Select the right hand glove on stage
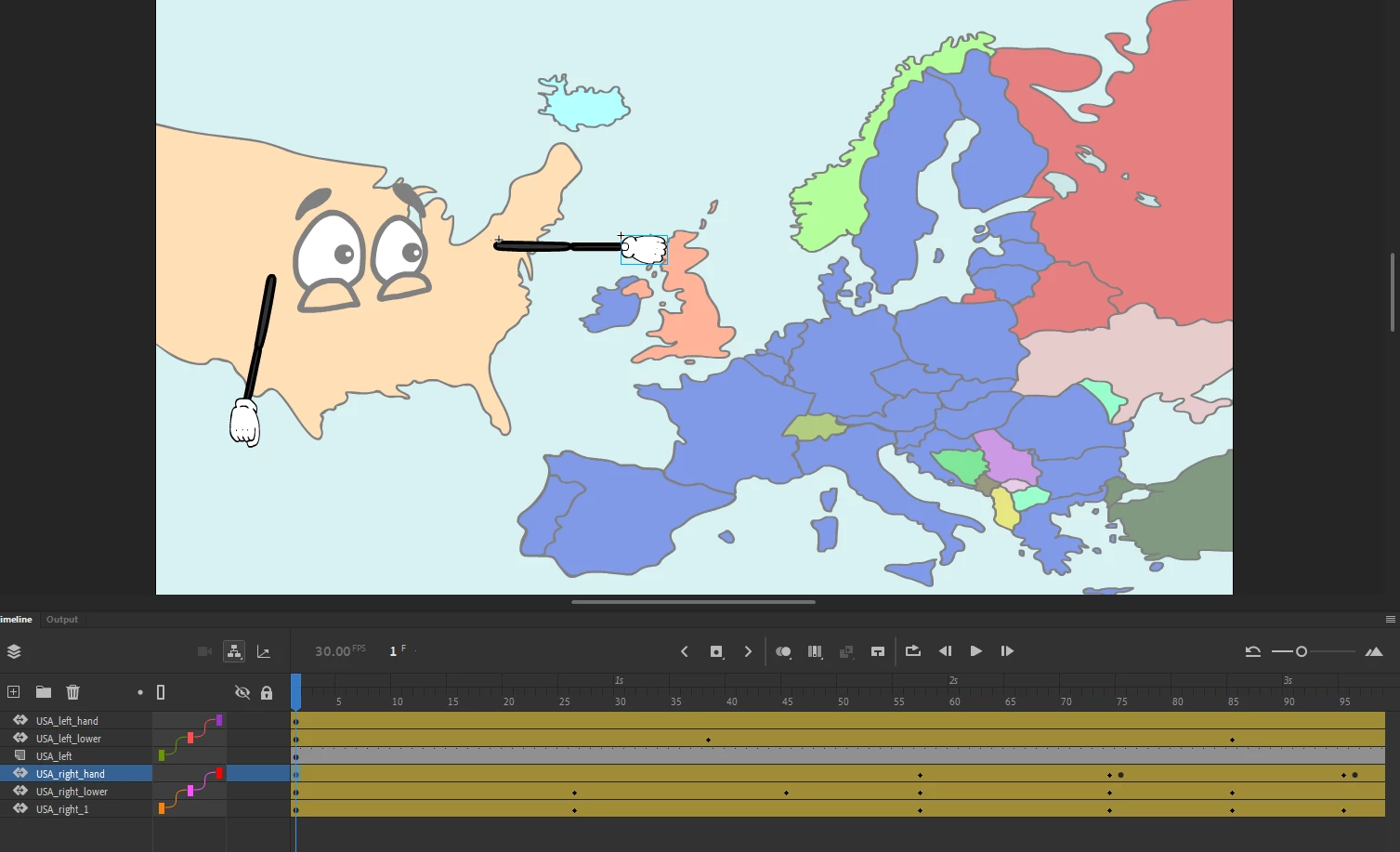The image size is (1400, 852). click(x=644, y=249)
